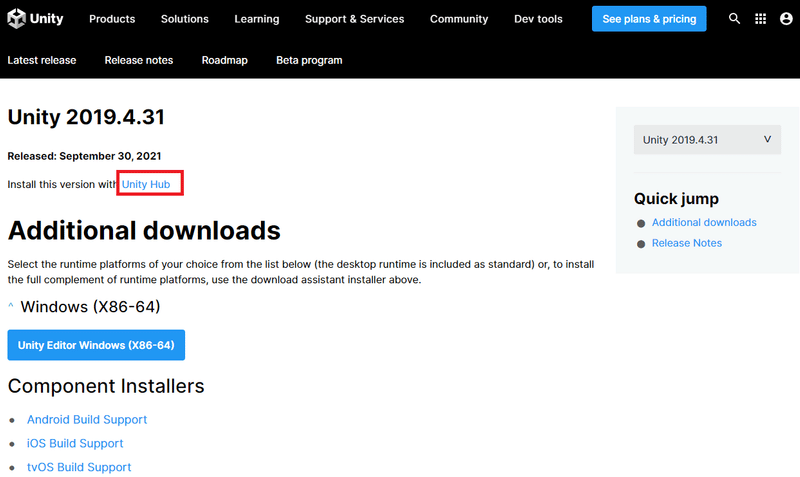
Task: Open the Community menu
Action: 459,19
